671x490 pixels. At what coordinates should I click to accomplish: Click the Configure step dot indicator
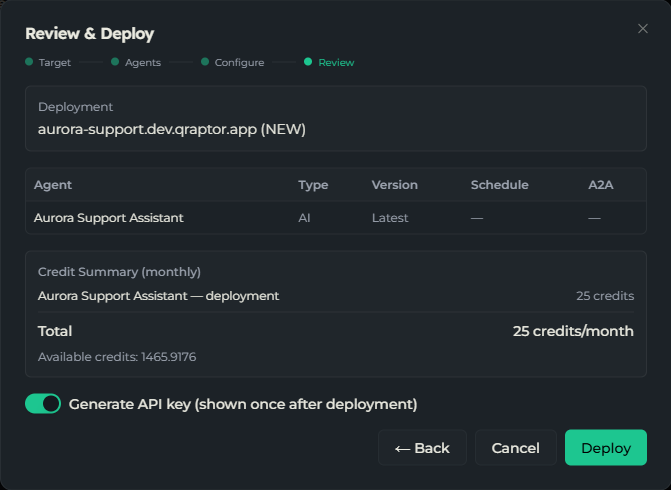coord(205,62)
